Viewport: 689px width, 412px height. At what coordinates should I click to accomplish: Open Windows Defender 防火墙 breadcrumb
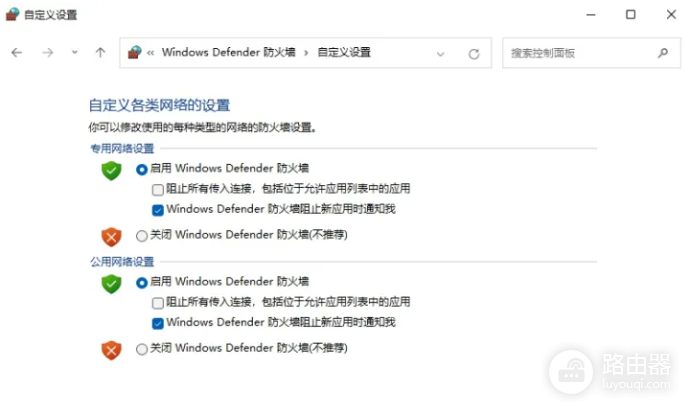pos(228,52)
